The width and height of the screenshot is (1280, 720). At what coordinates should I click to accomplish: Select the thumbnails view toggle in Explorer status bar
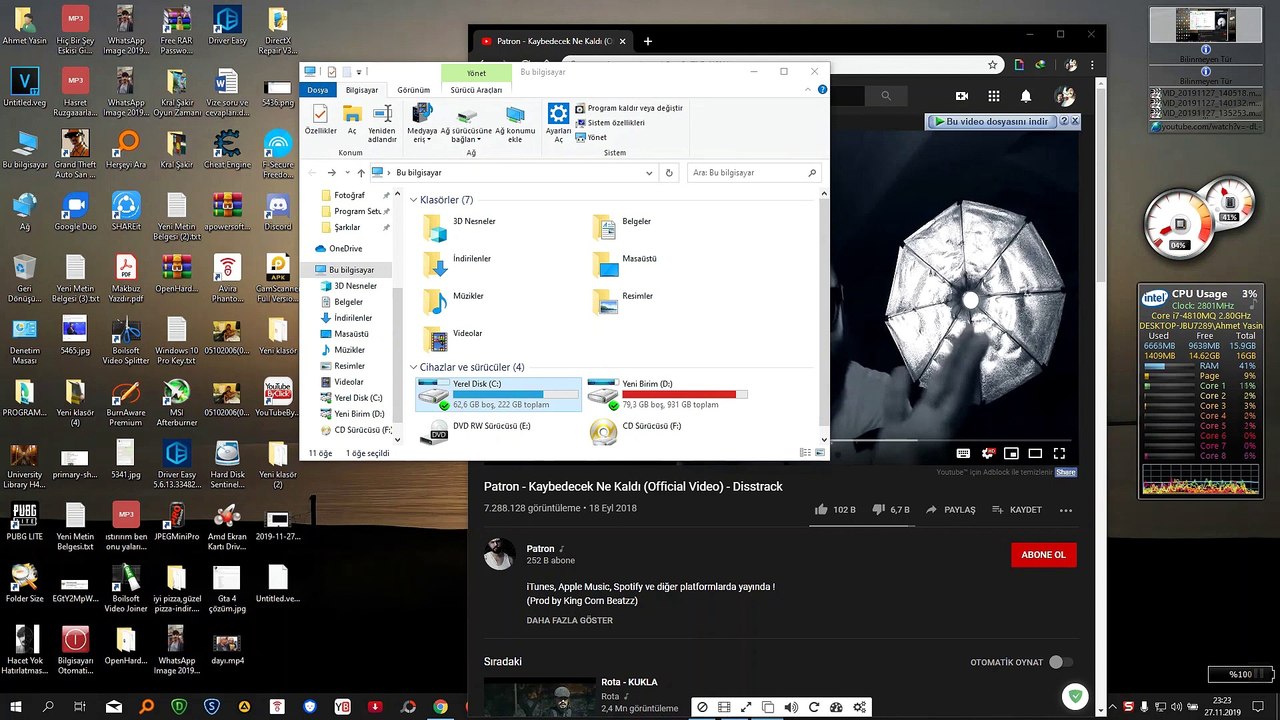(820, 453)
